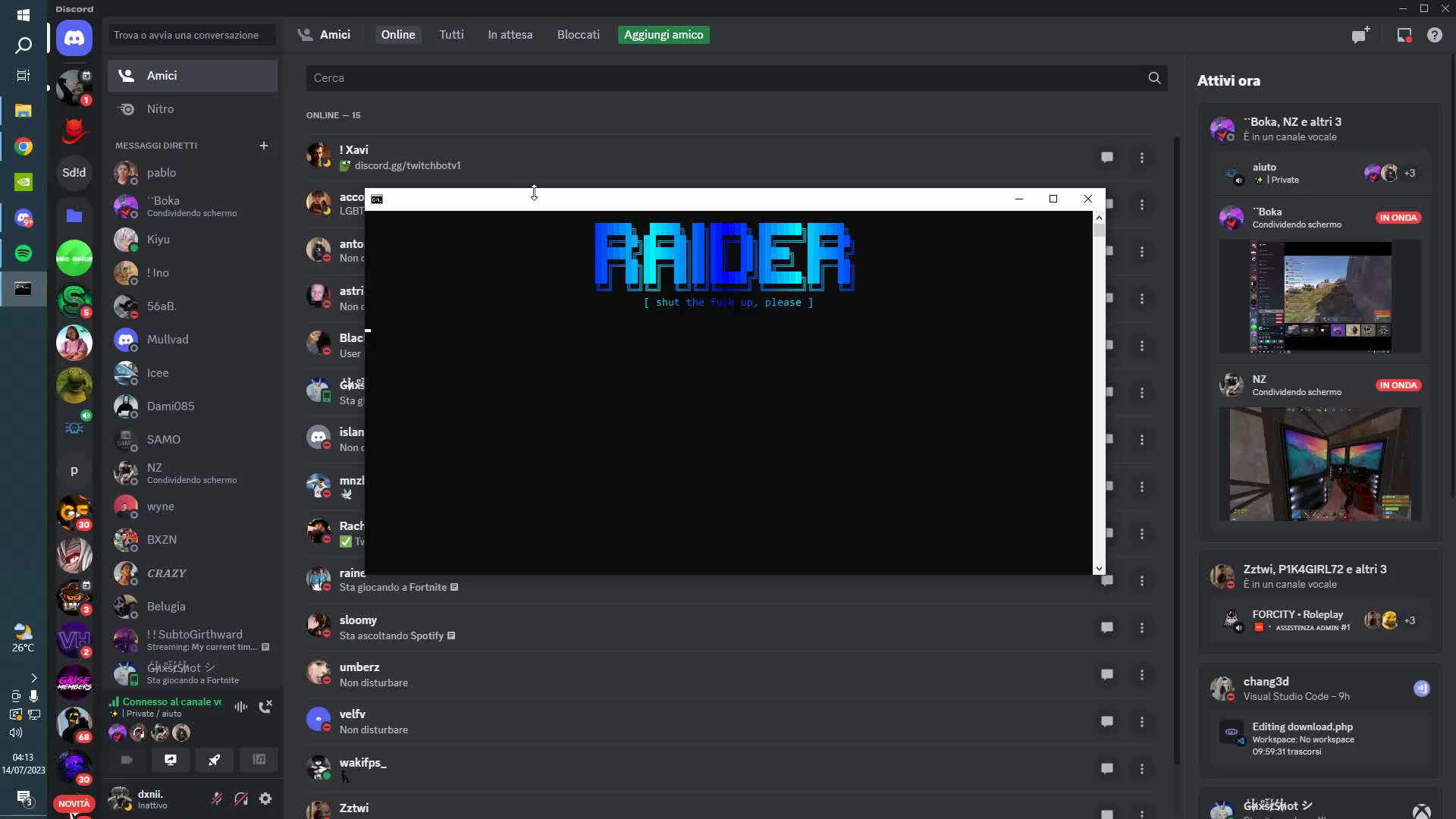Open the discord.gg/twitchbotv1 invite link
Screen dimensions: 1456x819
409,165
